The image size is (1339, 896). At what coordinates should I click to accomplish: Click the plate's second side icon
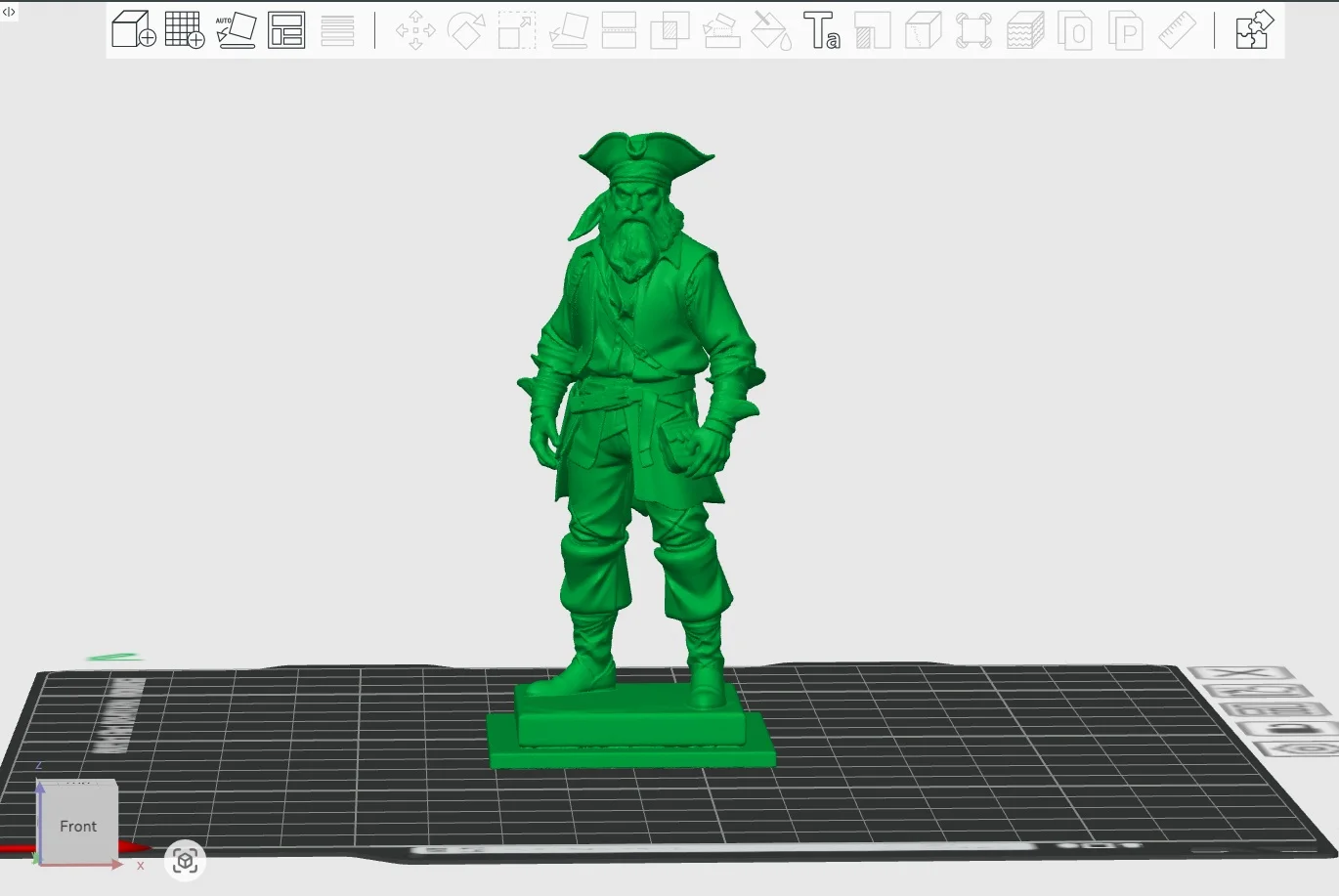point(1260,691)
